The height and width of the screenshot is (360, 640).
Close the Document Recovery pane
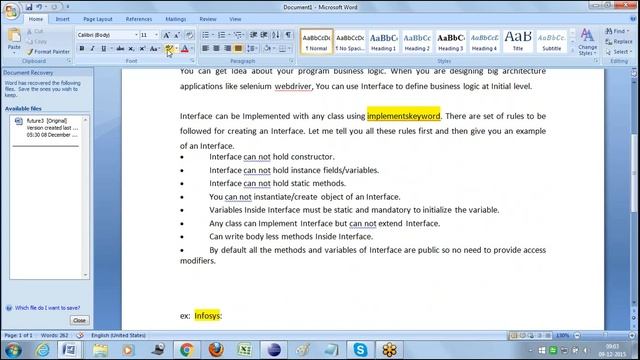pos(79,320)
